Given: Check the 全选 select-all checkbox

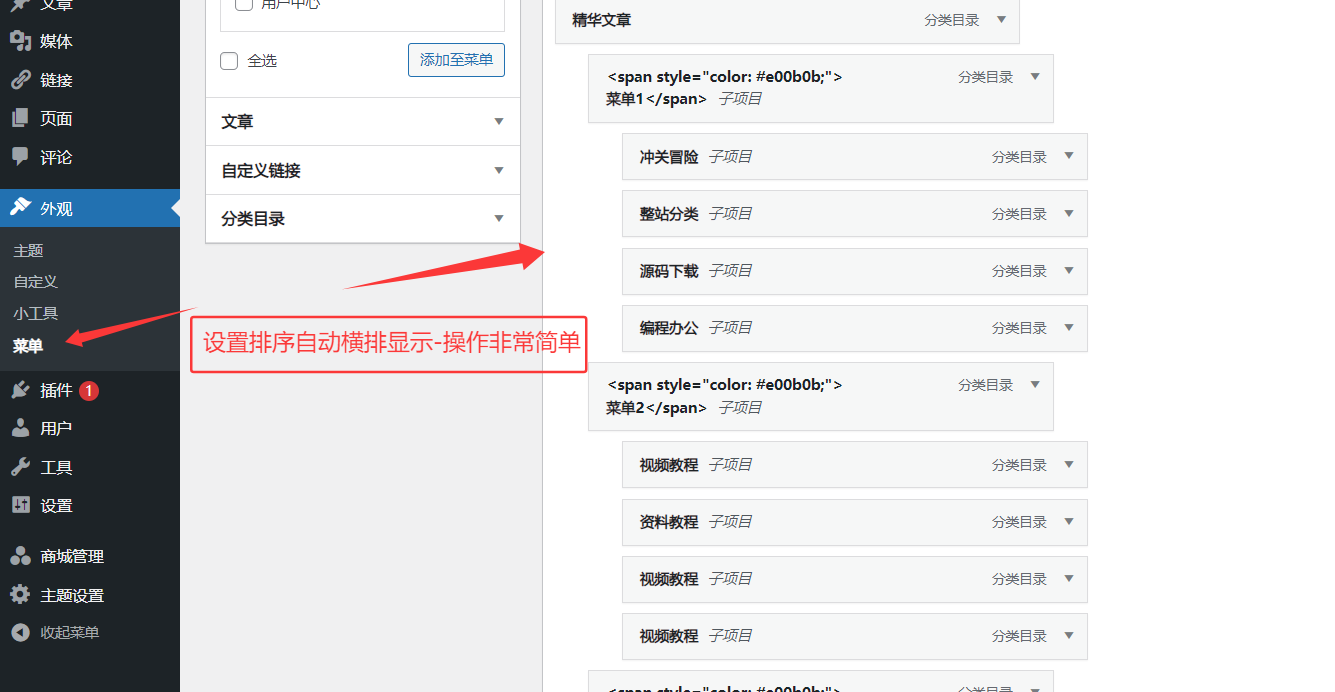Looking at the screenshot, I should (229, 61).
